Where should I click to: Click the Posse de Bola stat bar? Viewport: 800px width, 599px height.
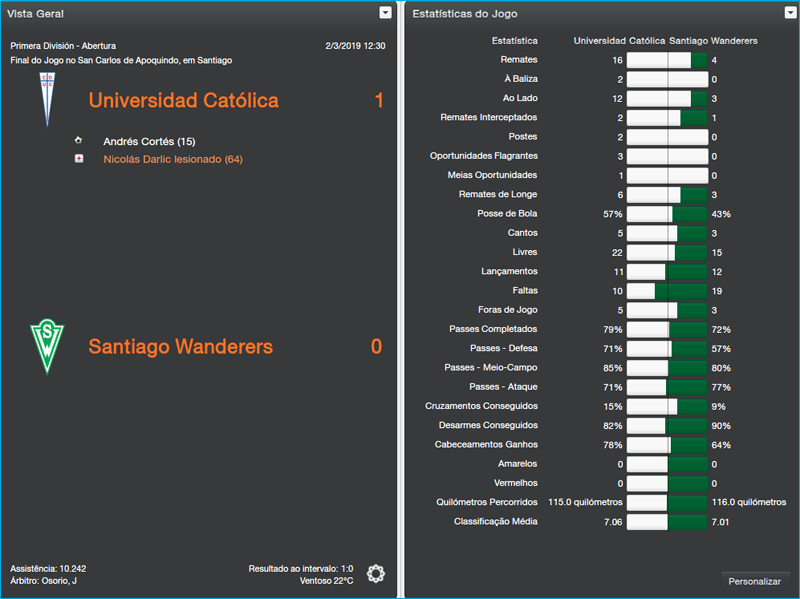point(666,214)
